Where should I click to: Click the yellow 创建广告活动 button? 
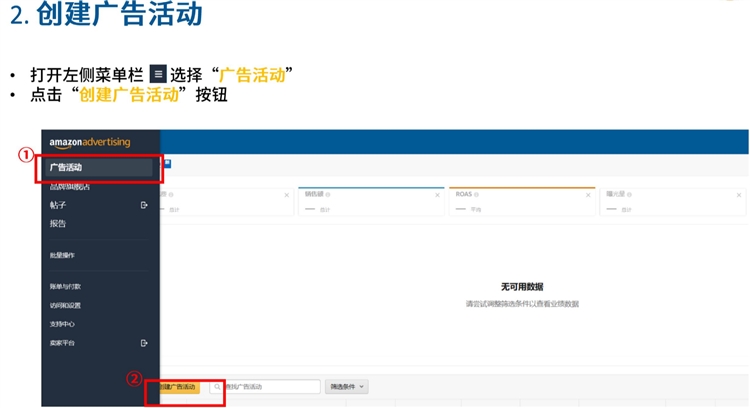(179, 387)
